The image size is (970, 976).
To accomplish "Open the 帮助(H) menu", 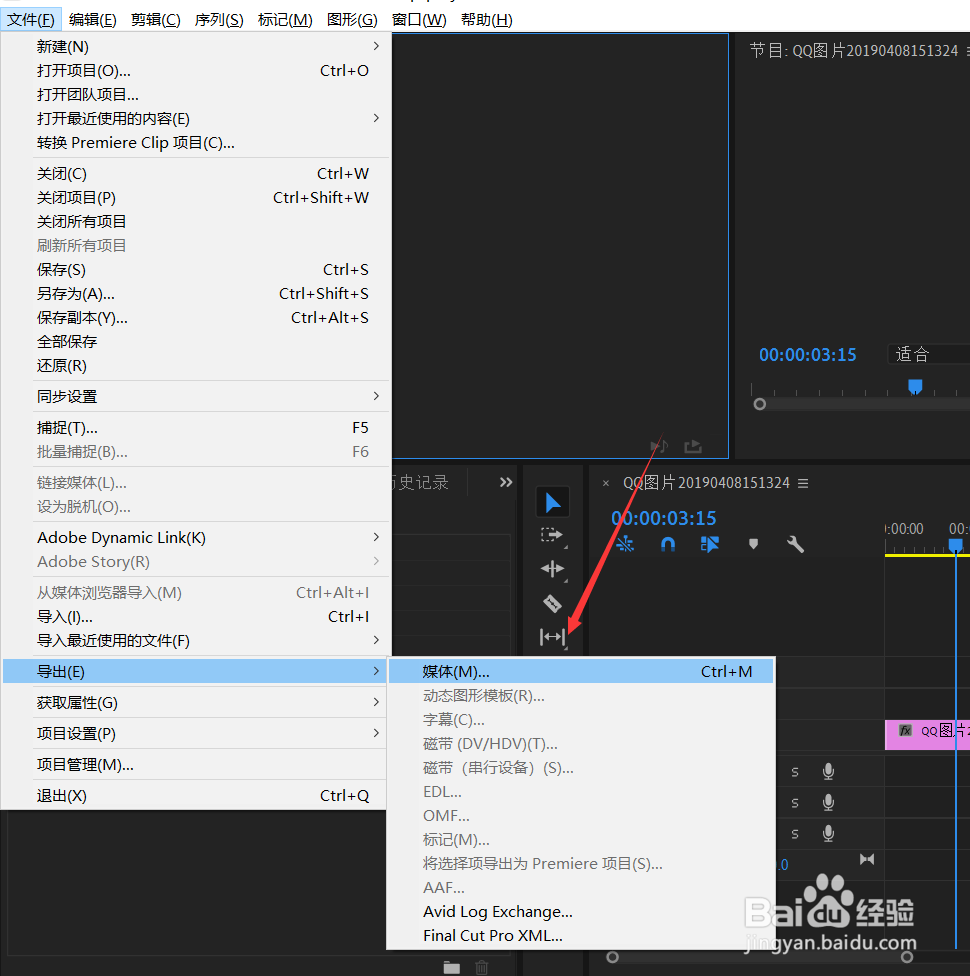I will (x=487, y=20).
